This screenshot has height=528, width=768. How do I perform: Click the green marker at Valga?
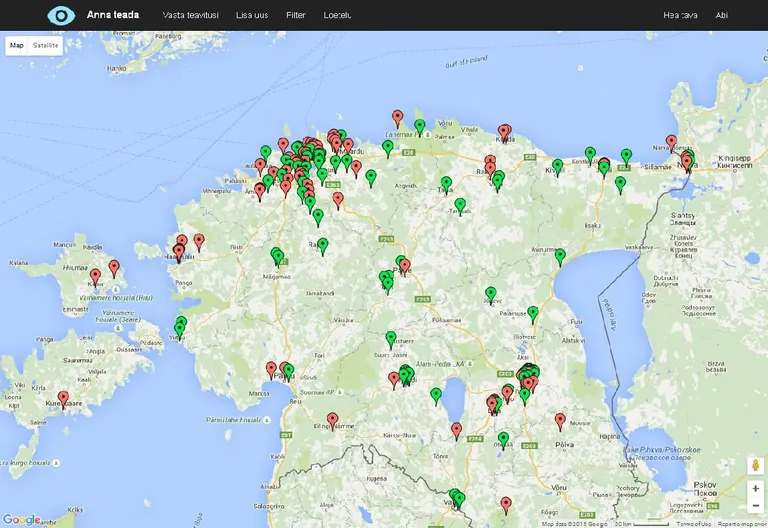tap(459, 500)
